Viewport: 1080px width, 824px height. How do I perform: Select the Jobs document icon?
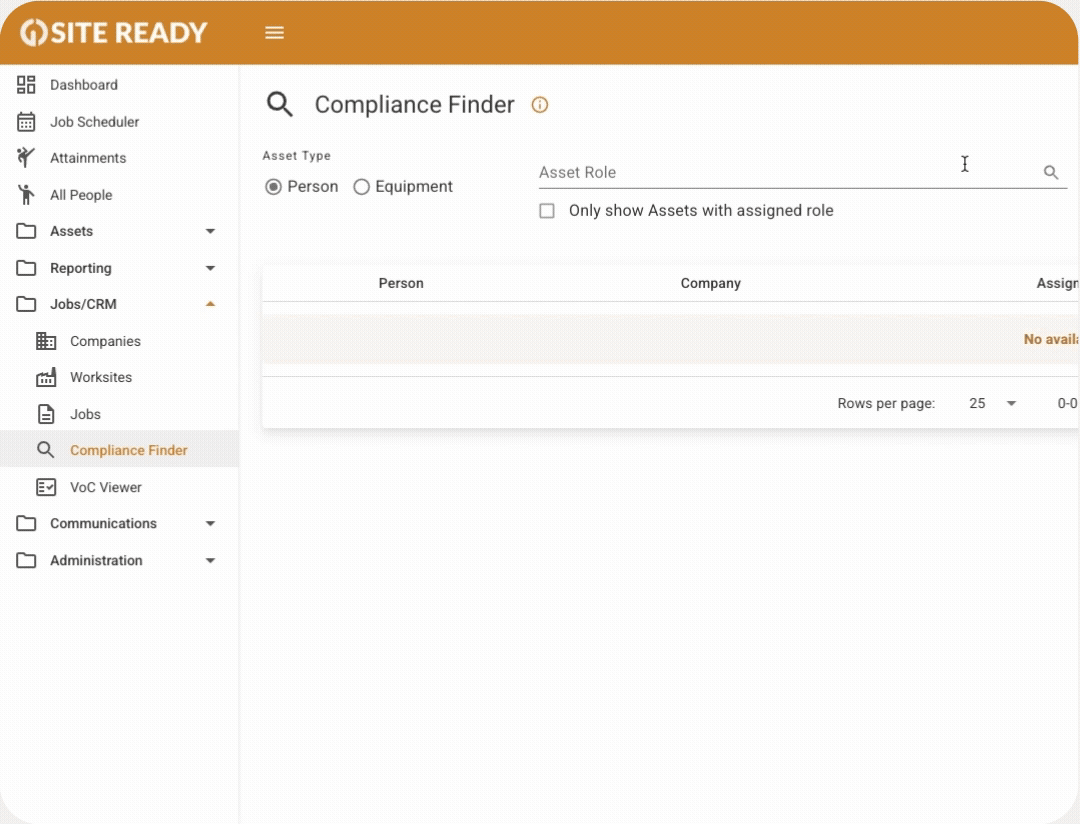click(x=46, y=414)
